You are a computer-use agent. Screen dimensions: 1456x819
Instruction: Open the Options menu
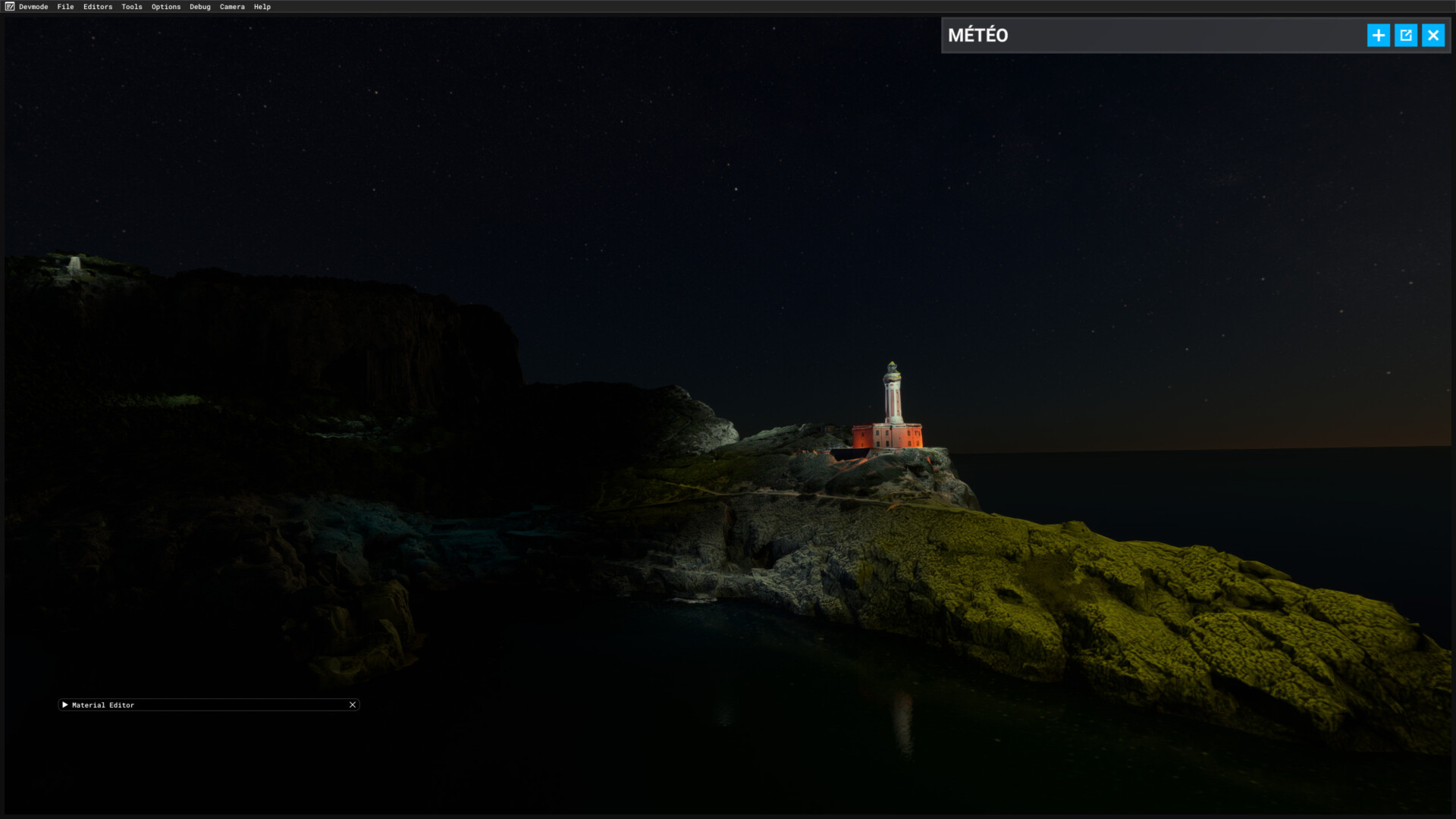click(166, 7)
